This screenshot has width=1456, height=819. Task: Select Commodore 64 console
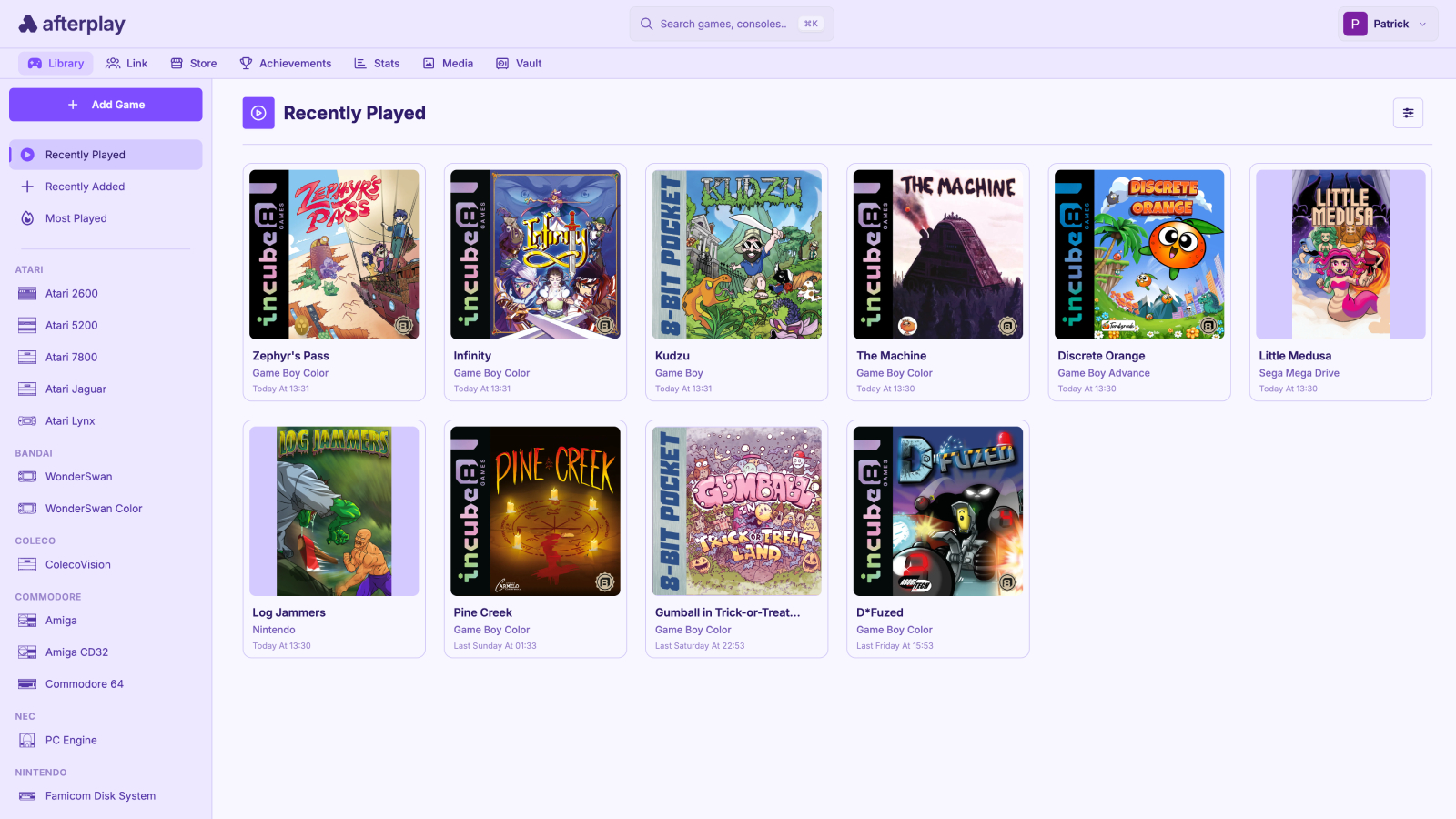pyautogui.click(x=106, y=684)
